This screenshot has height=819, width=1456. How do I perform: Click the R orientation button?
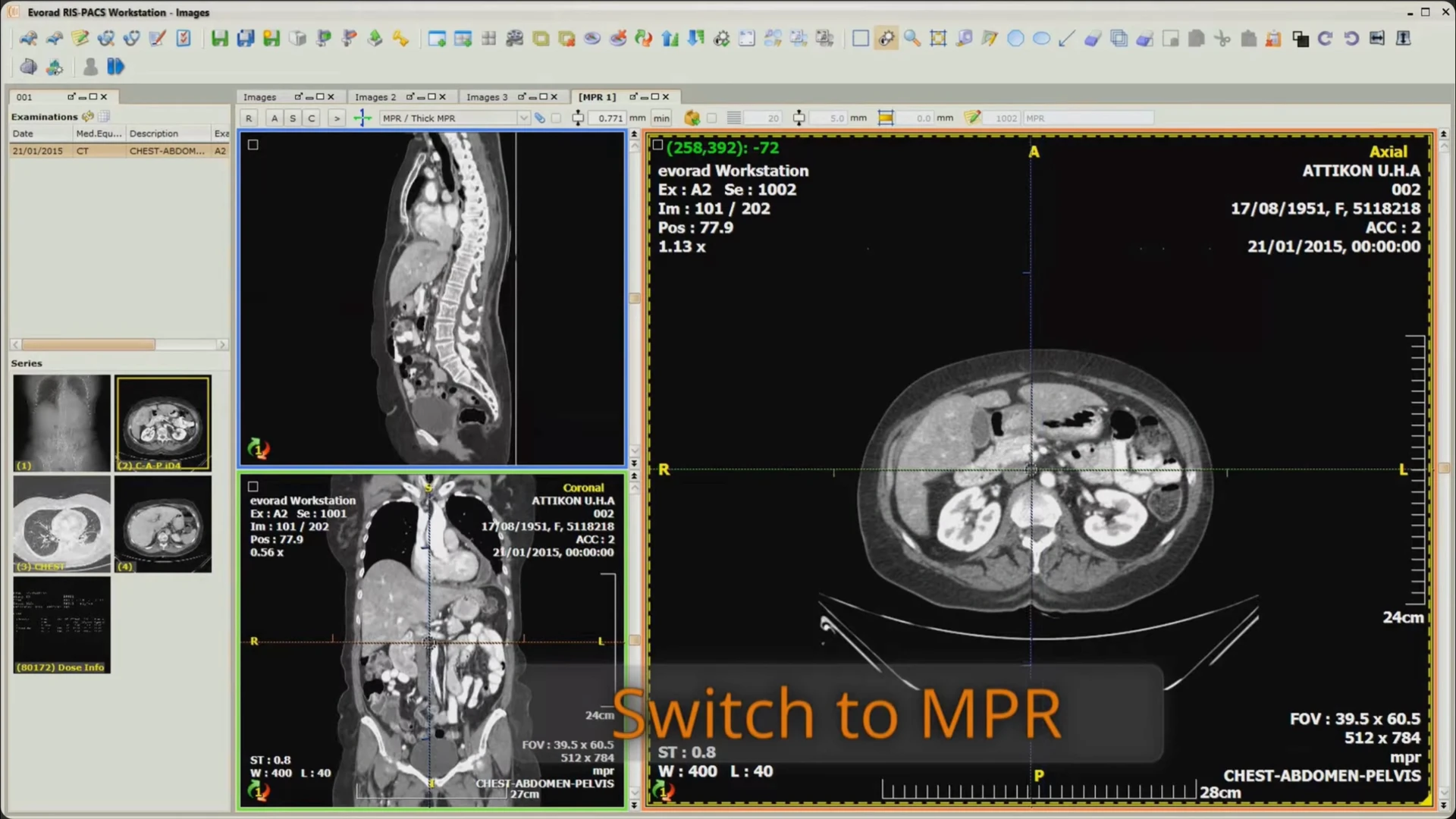(x=249, y=118)
